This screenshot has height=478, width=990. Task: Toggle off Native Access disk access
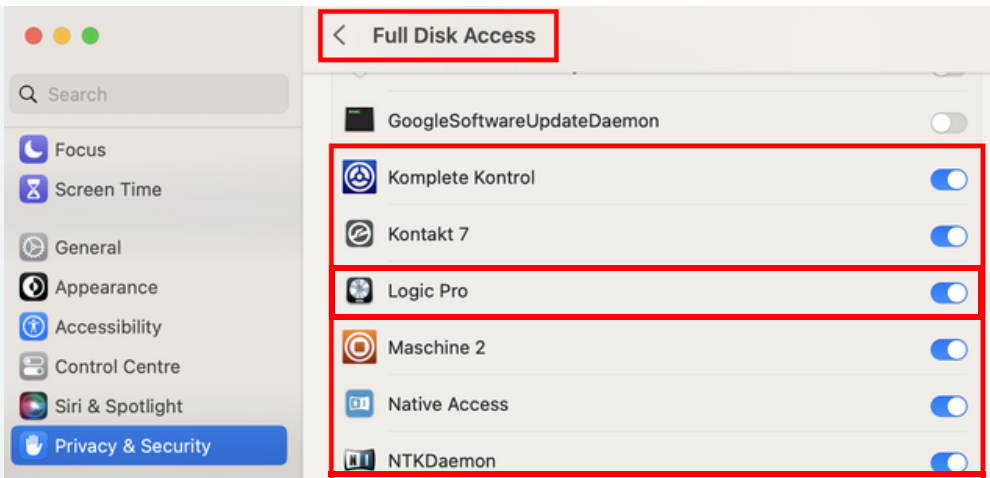948,406
